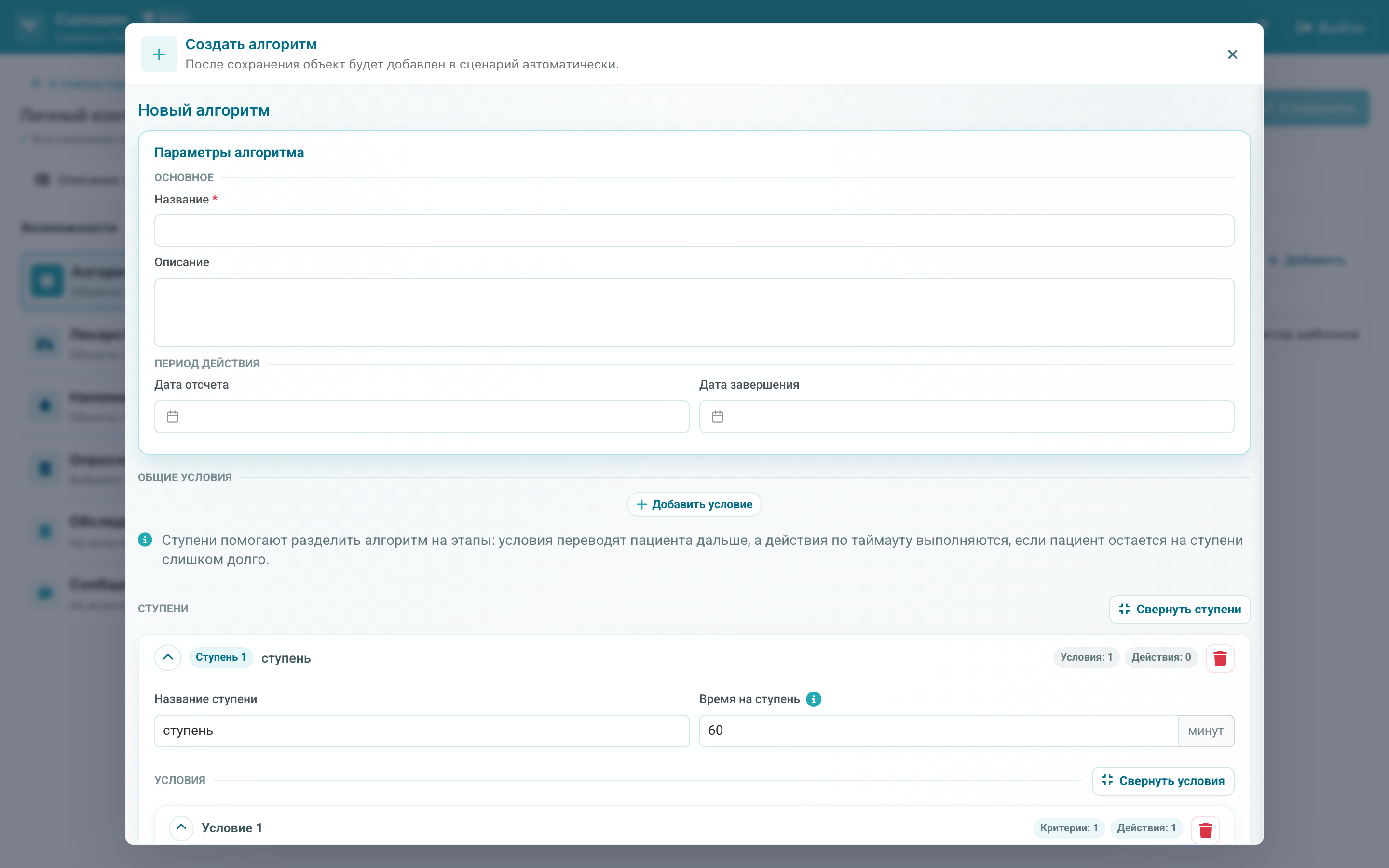Delete Ступень 1 with the trash icon

[1220, 658]
